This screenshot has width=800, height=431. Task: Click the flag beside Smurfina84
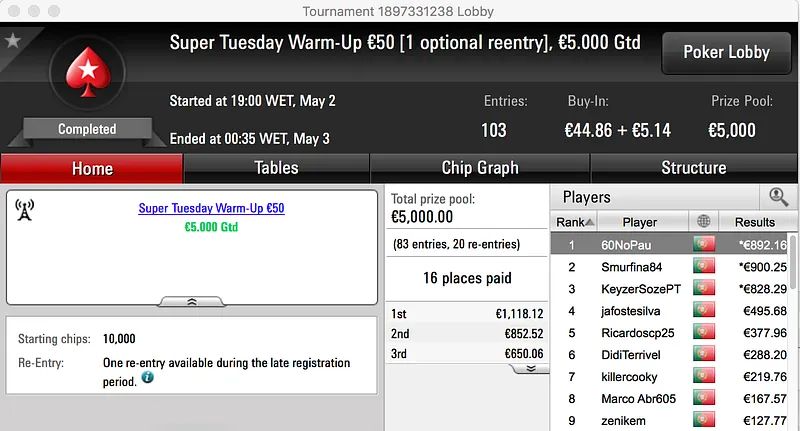coord(704,267)
